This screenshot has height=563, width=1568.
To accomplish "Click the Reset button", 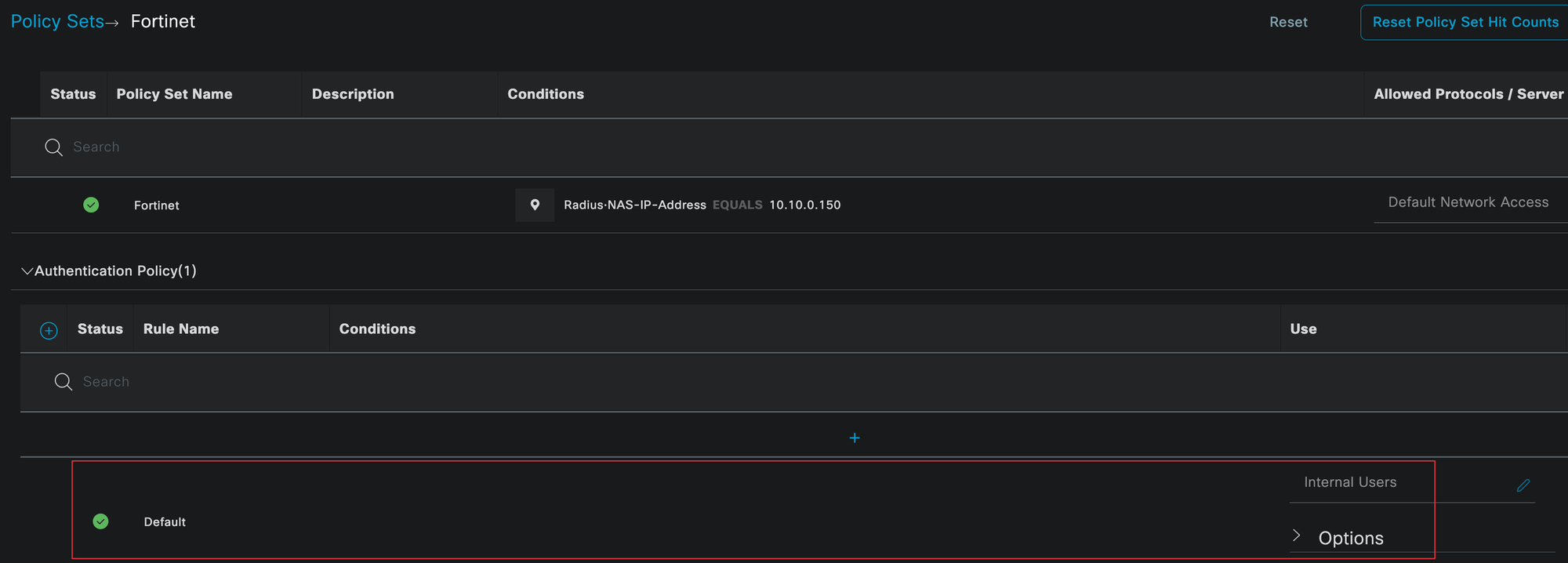I will [x=1288, y=22].
